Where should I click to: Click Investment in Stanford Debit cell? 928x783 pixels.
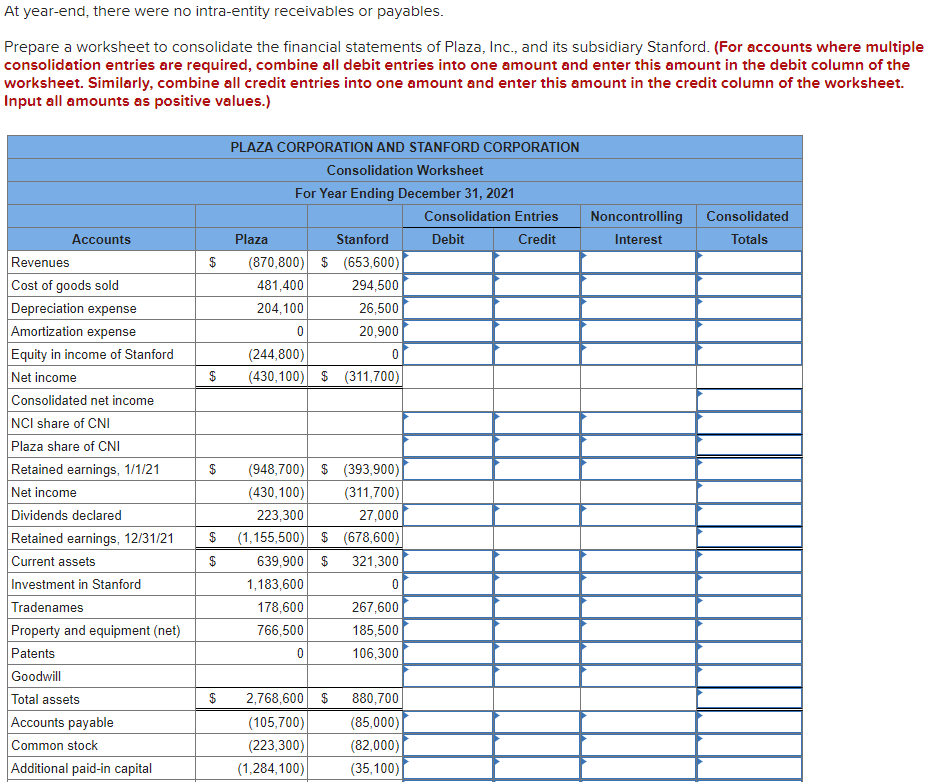(448, 584)
